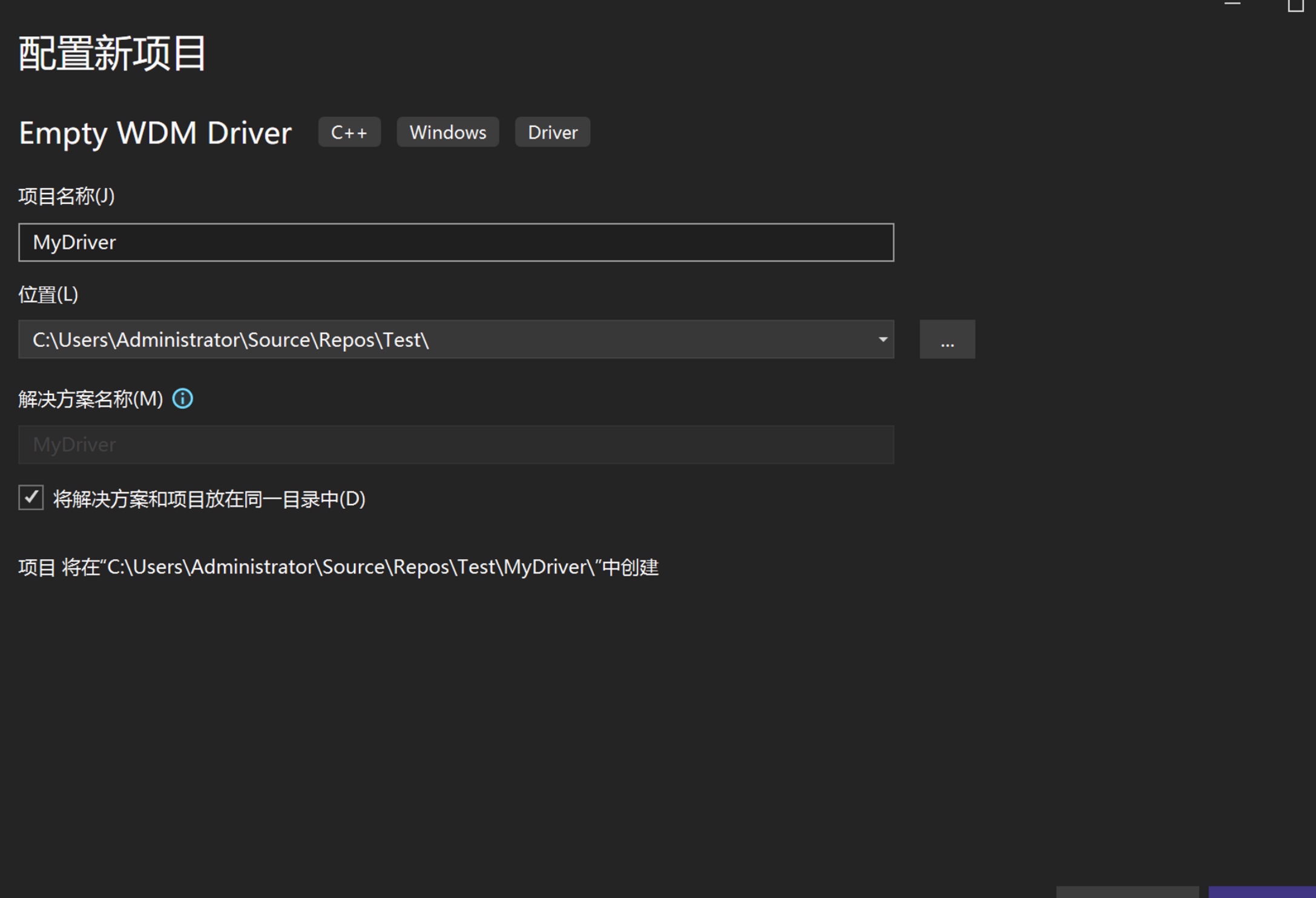This screenshot has width=1316, height=898.
Task: Click the info icon beside 解决方案名称
Action: [x=182, y=399]
